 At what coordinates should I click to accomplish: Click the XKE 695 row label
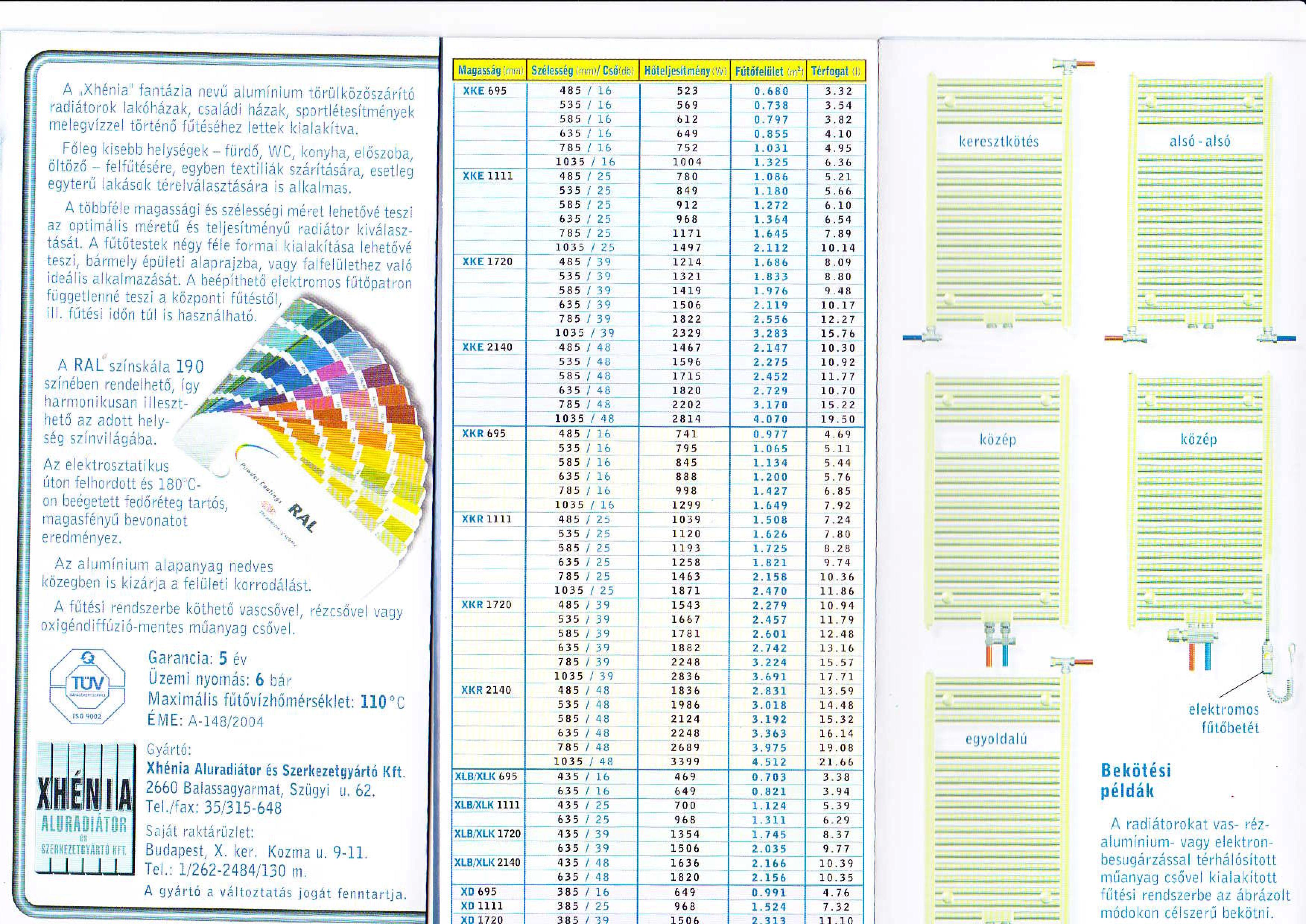tap(485, 91)
